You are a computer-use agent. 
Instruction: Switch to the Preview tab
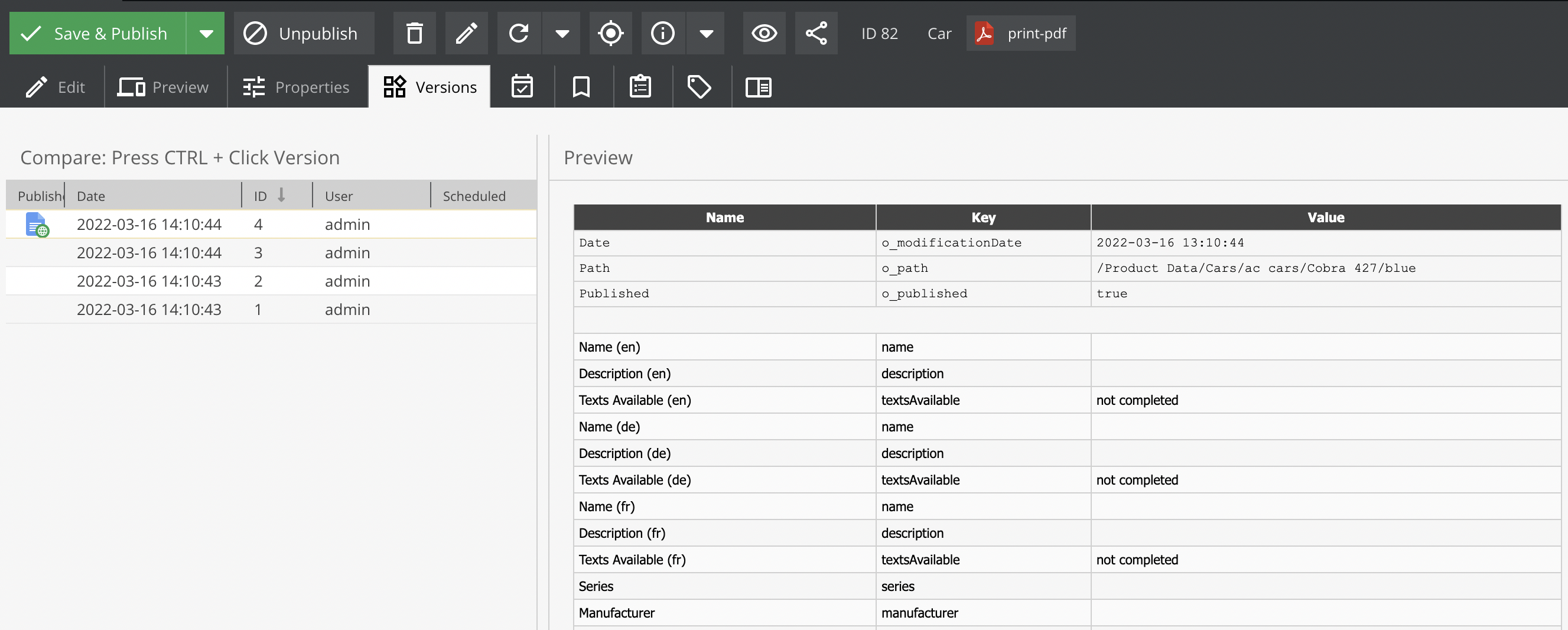[164, 87]
